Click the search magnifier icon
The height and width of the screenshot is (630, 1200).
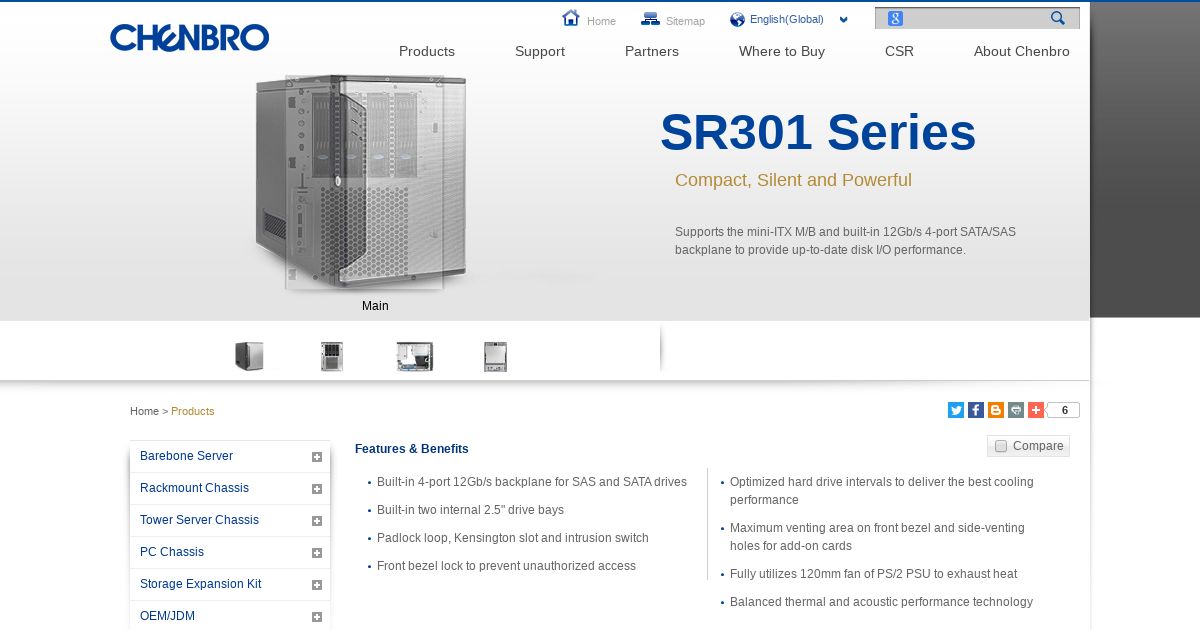coord(1058,18)
